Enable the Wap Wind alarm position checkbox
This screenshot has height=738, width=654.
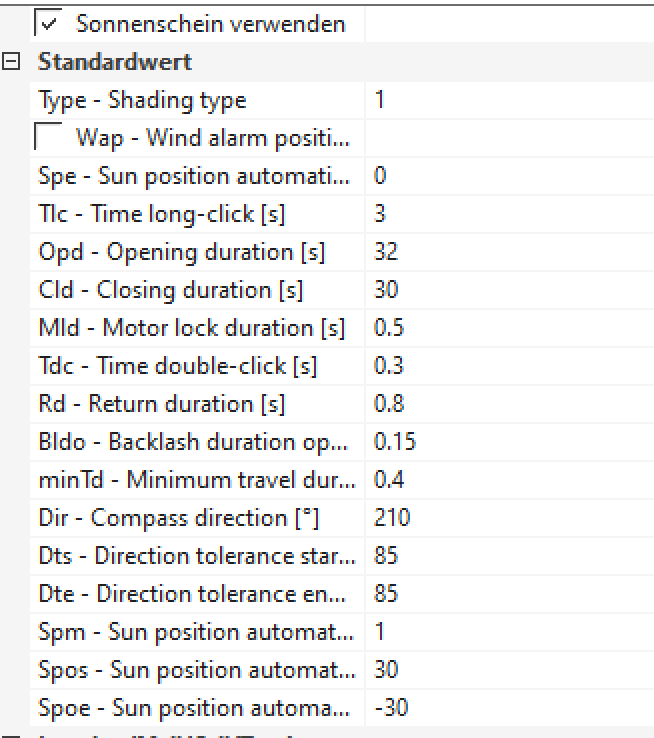pyautogui.click(x=47, y=137)
